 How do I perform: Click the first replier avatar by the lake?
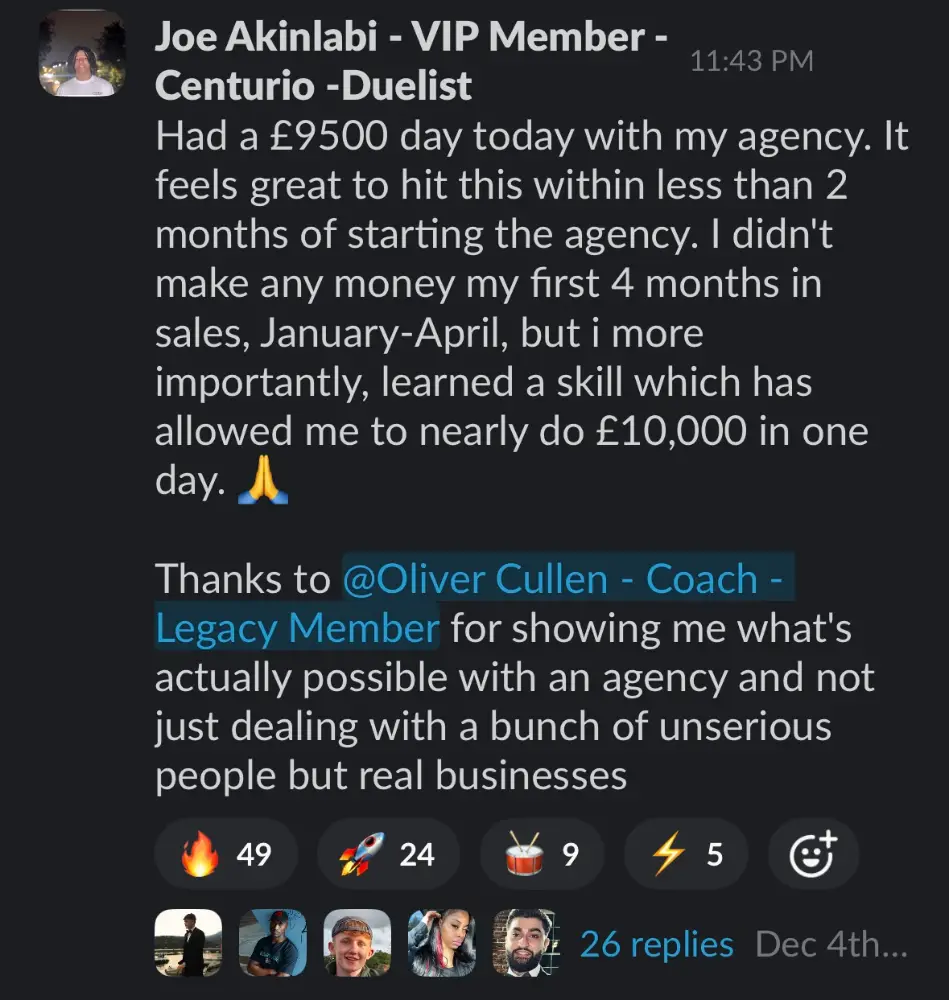point(188,943)
